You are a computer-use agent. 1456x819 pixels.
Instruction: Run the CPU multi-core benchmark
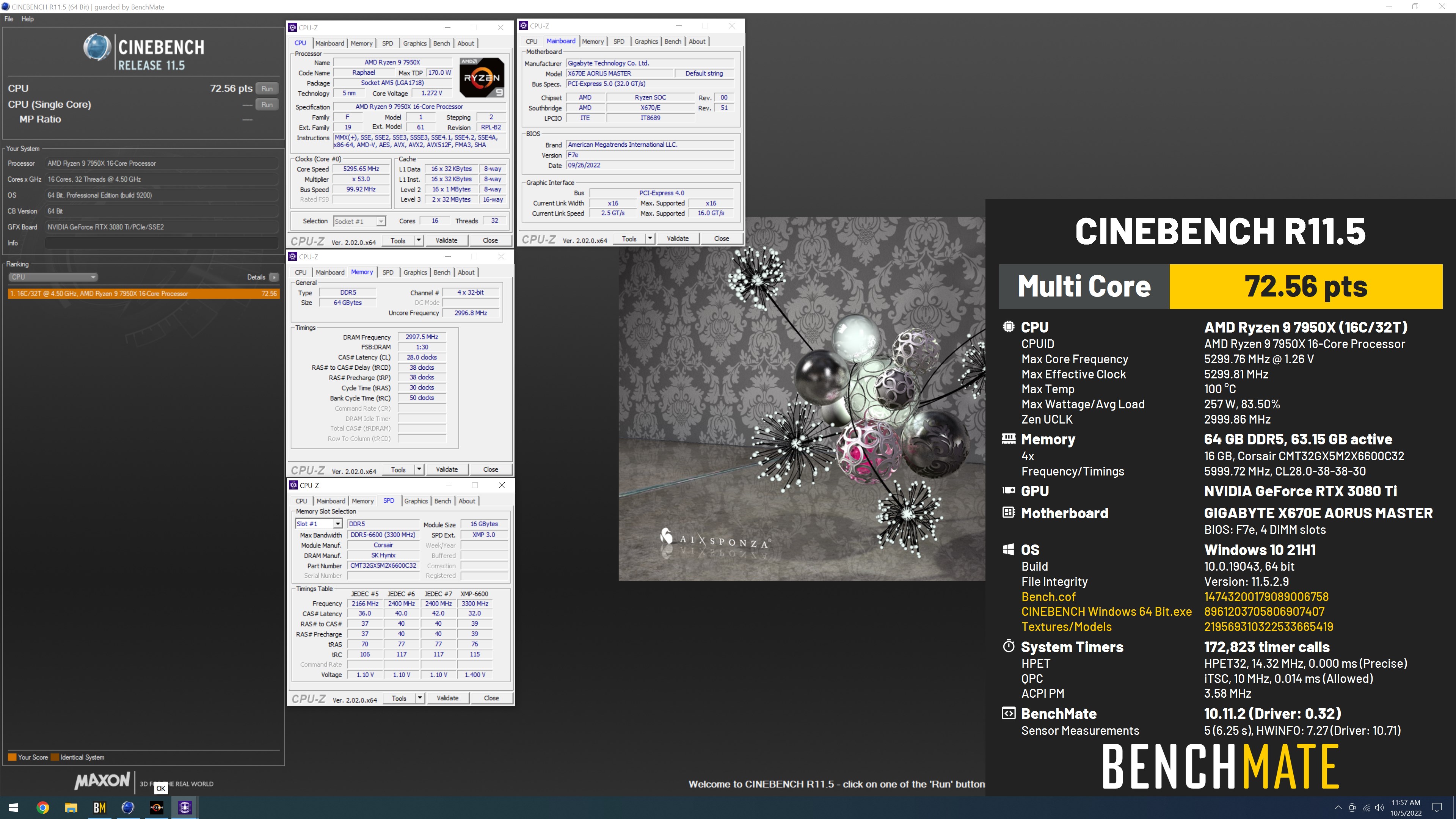tap(267, 89)
